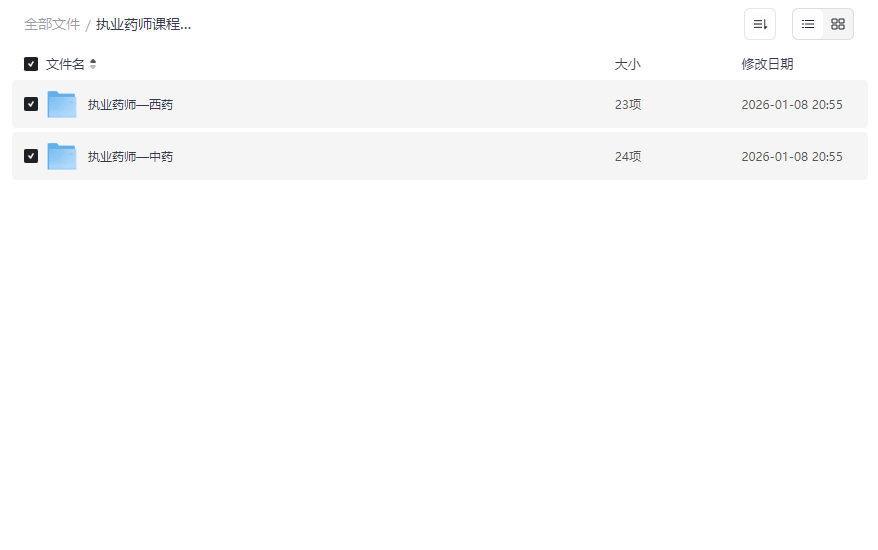Switch to grid view layout
878x550 pixels.
(838, 24)
